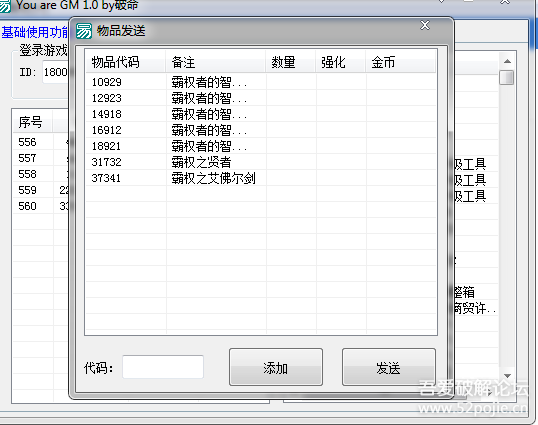
Task: Select item code 16912 row
Action: point(261,130)
